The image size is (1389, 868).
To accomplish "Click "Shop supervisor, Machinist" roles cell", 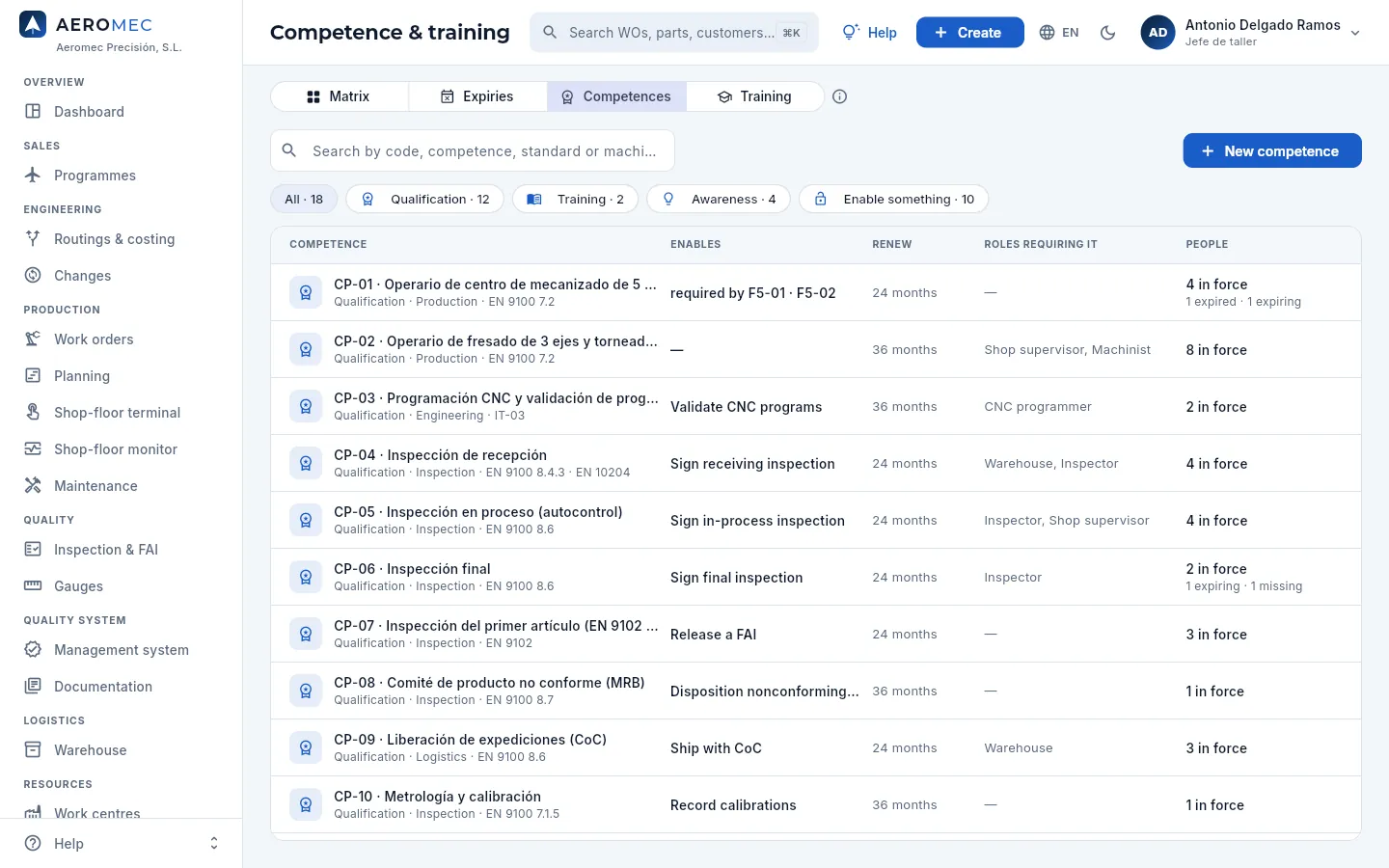I will [1068, 349].
